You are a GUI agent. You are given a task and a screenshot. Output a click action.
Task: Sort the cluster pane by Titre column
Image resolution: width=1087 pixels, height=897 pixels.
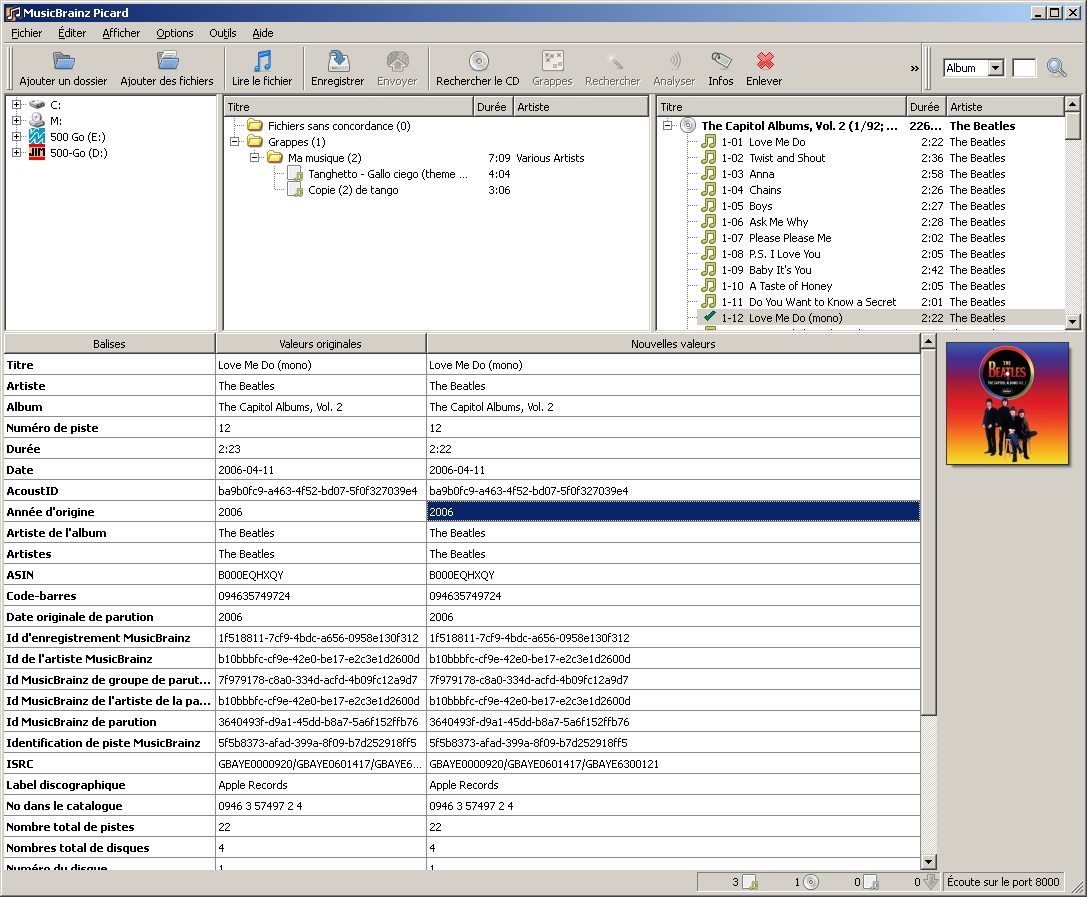(349, 107)
